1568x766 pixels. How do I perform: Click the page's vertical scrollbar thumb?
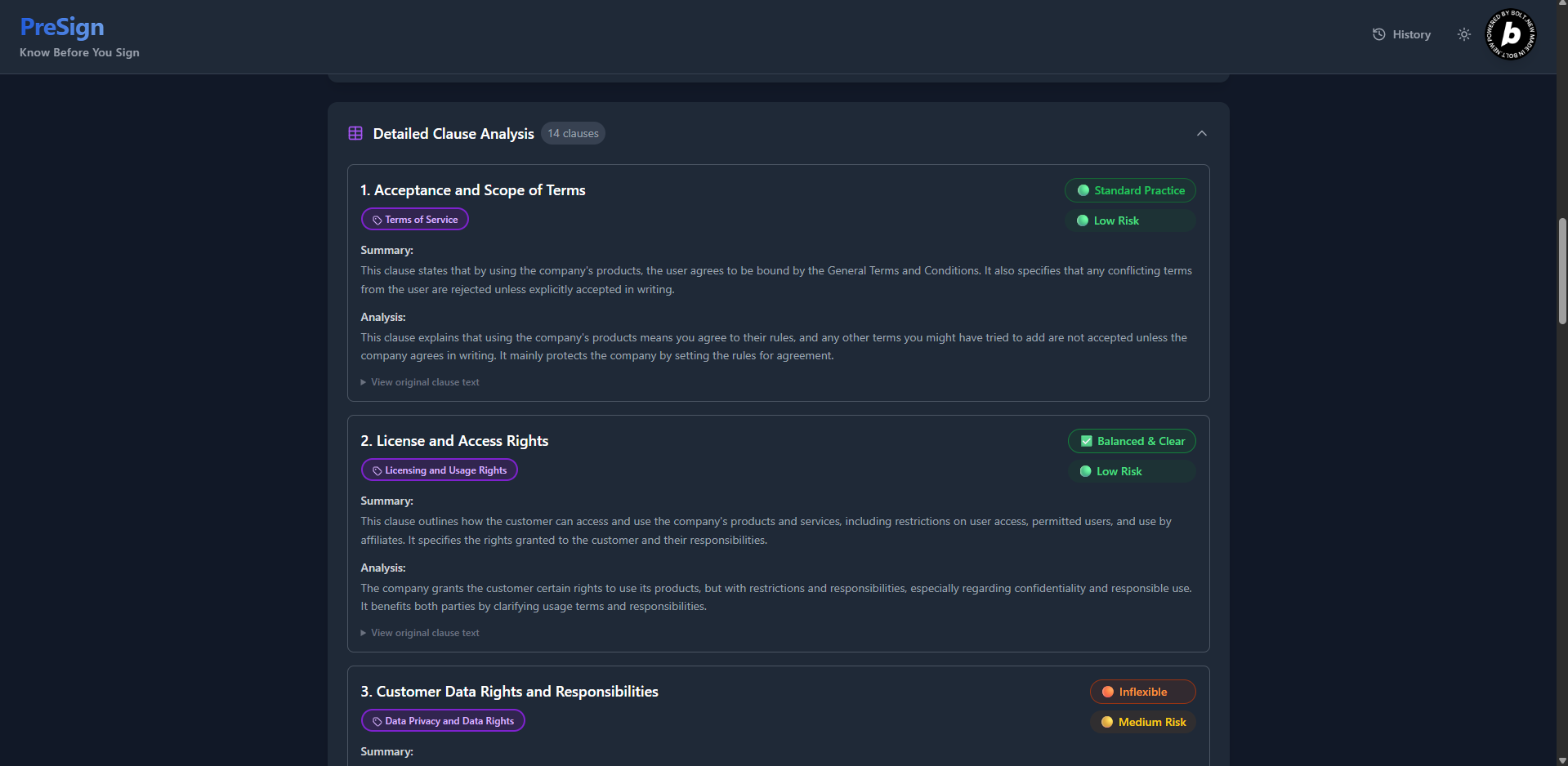1562,271
